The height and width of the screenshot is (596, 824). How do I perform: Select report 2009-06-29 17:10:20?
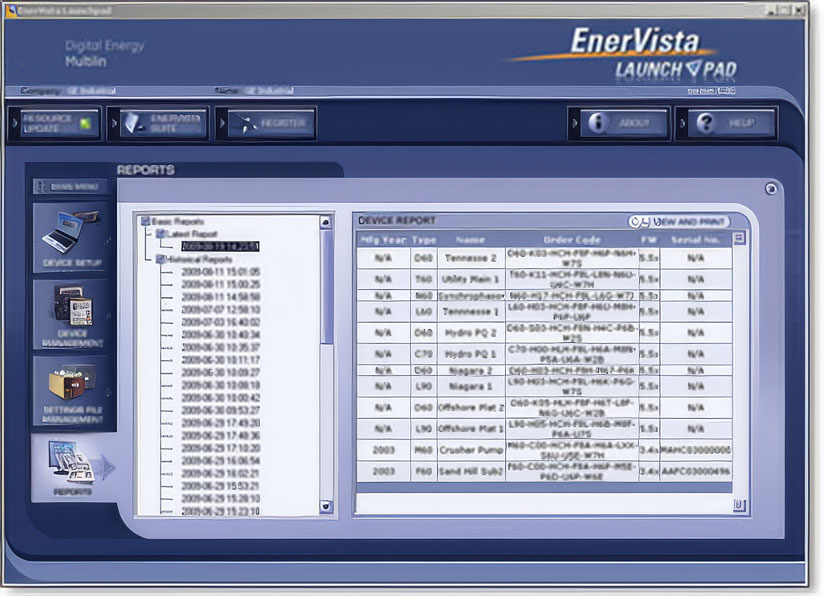[221, 448]
